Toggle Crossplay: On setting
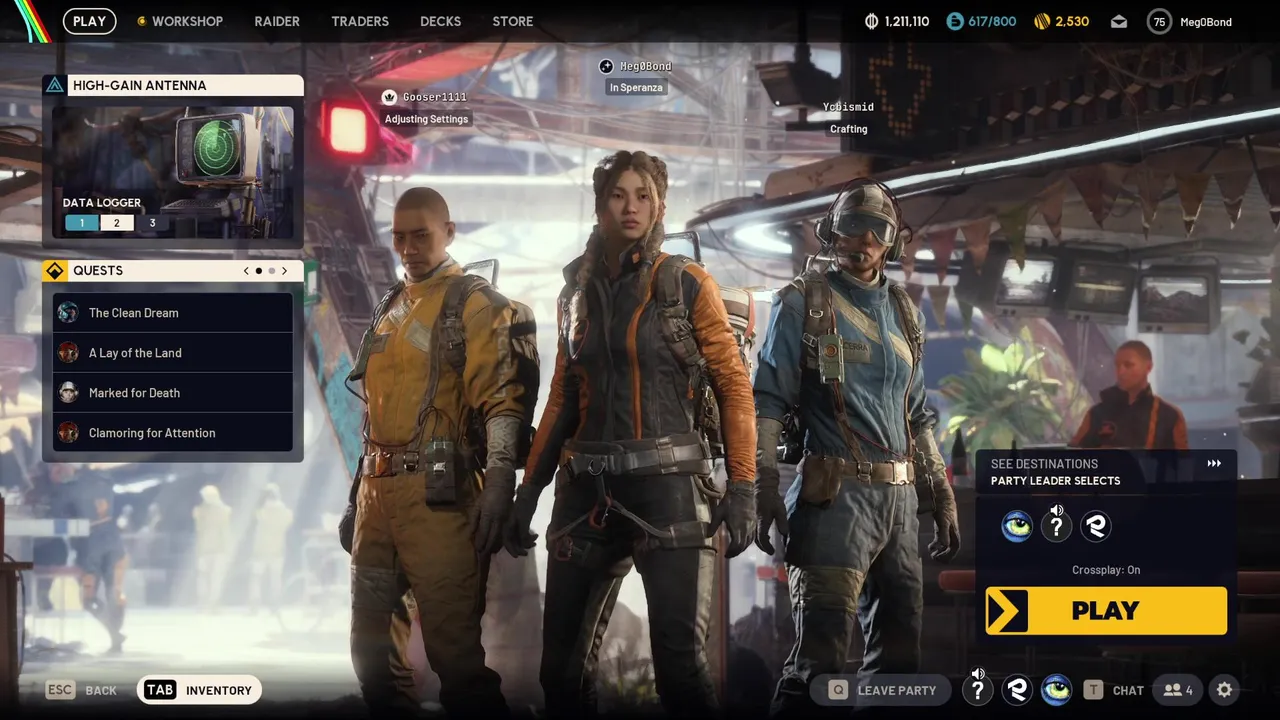Image resolution: width=1280 pixels, height=720 pixels. point(1106,570)
